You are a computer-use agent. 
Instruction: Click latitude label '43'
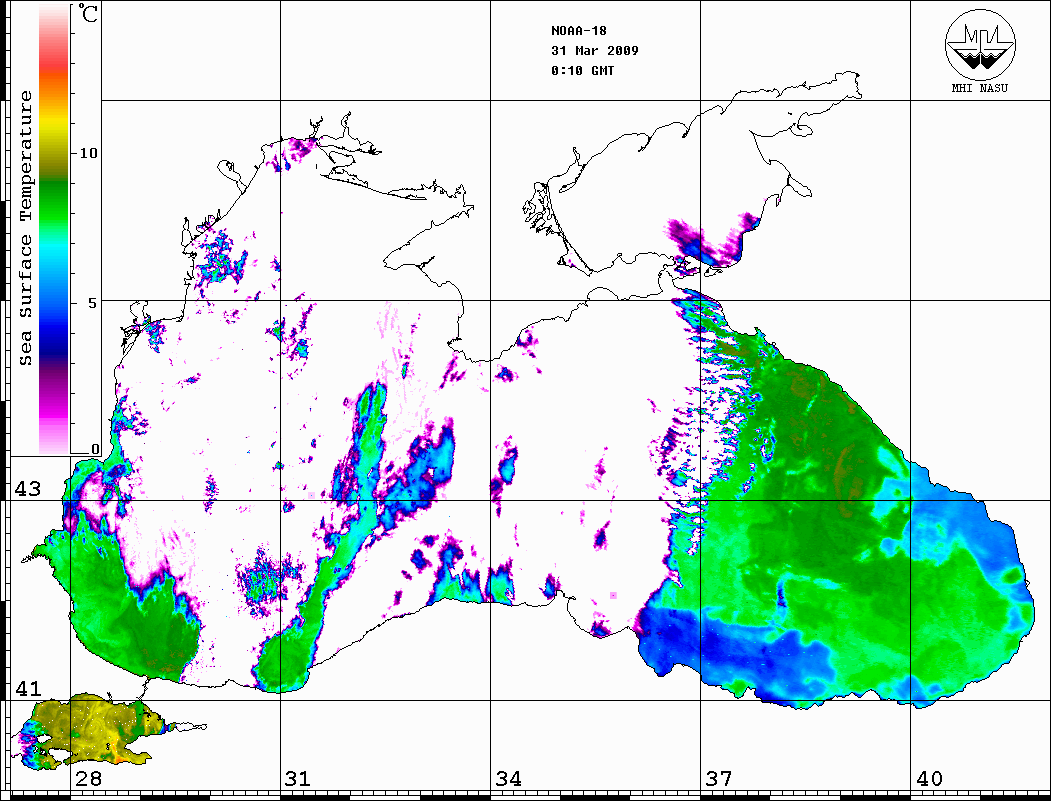point(28,489)
